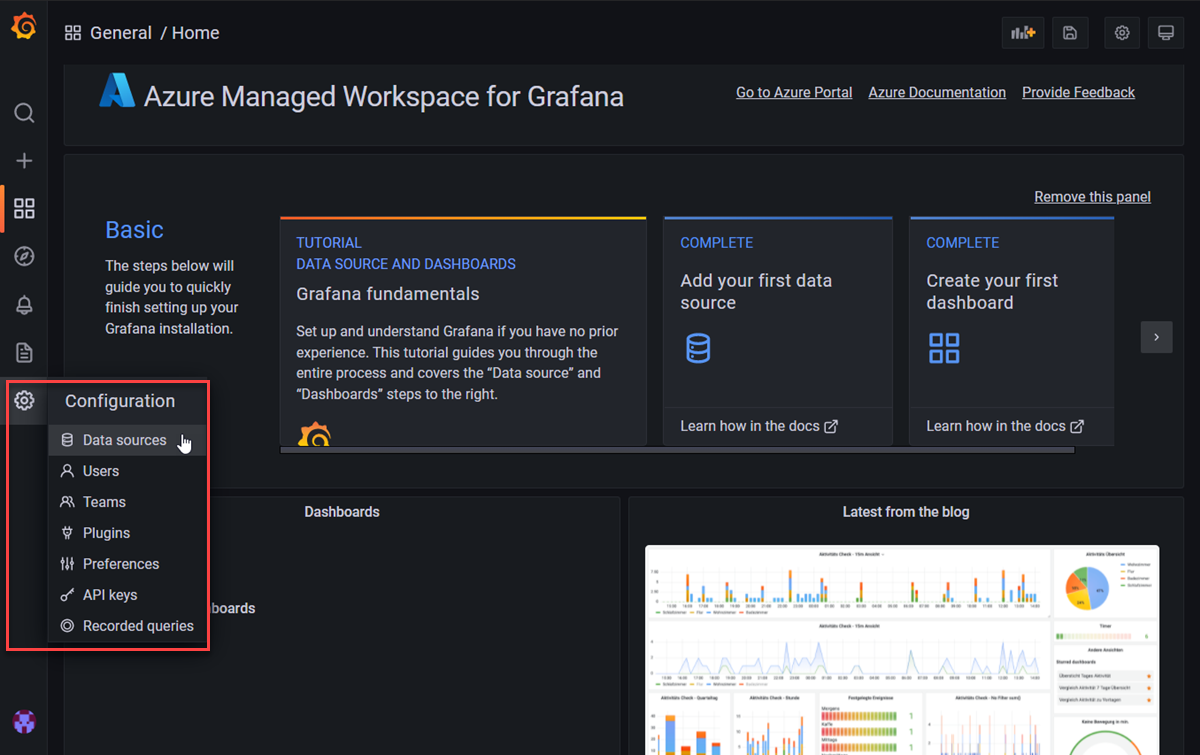This screenshot has height=755, width=1200.
Task: Select API keys in Configuration menu
Action: pyautogui.click(x=126, y=595)
